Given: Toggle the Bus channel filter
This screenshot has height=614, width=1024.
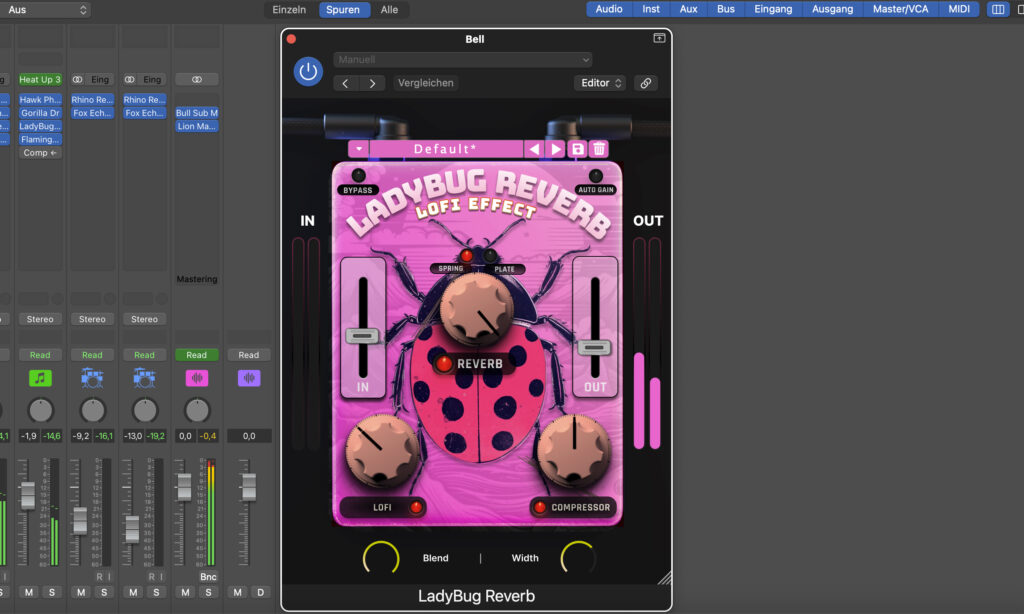Looking at the screenshot, I should pos(726,9).
